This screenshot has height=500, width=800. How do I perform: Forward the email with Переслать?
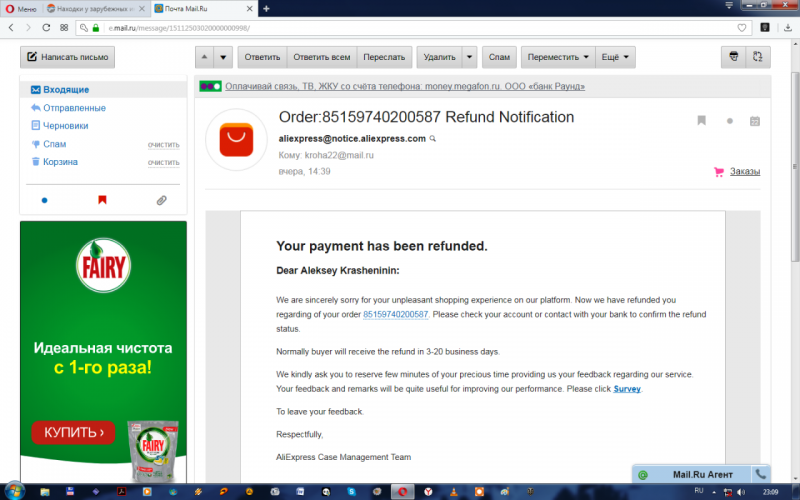tap(384, 57)
